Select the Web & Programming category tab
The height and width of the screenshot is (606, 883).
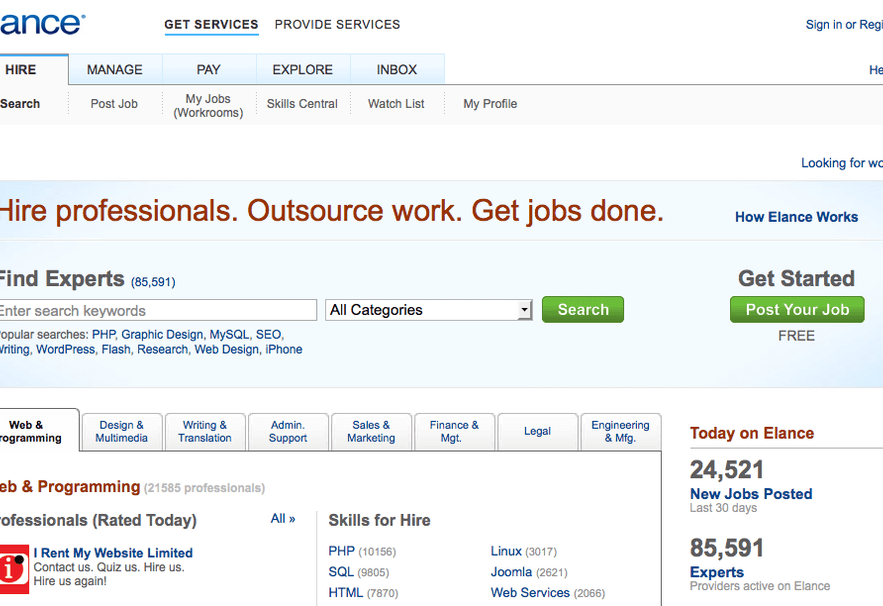point(39,431)
